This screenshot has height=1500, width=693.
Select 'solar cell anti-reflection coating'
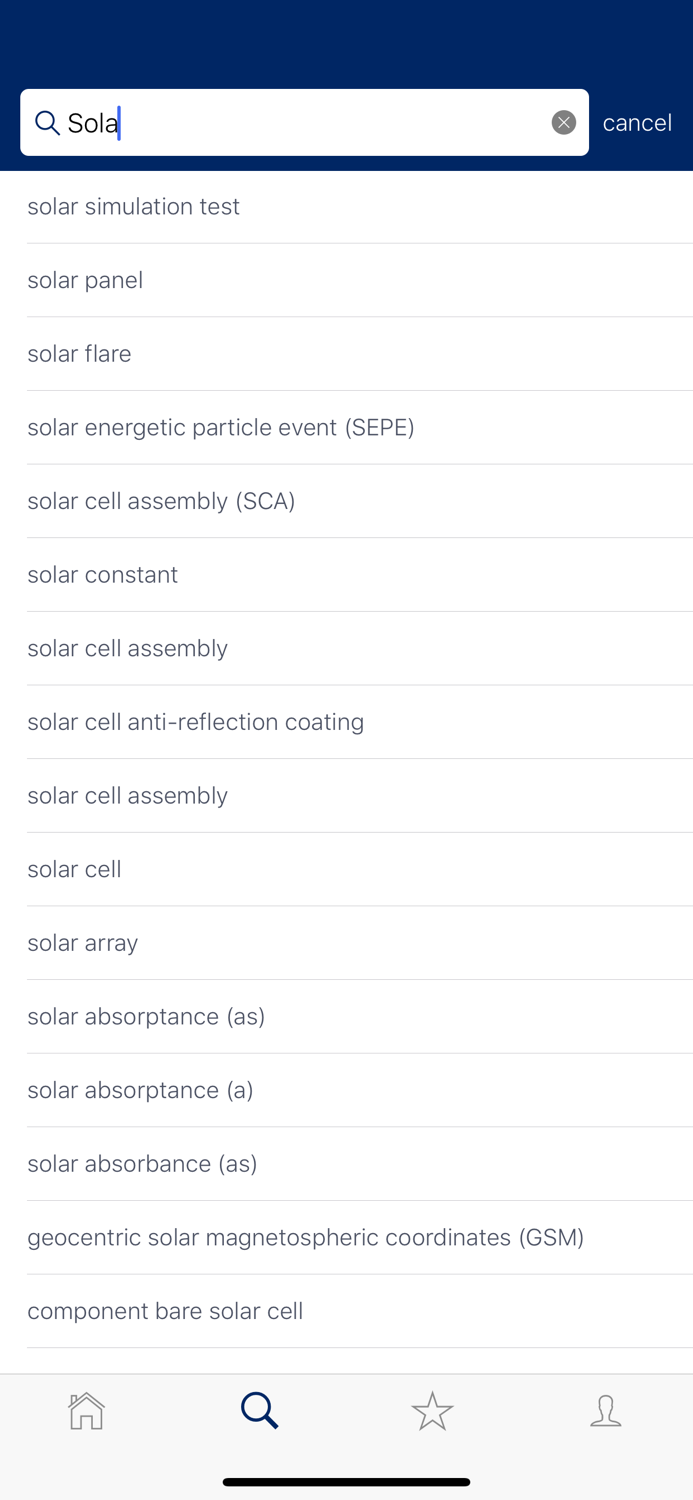pos(195,722)
